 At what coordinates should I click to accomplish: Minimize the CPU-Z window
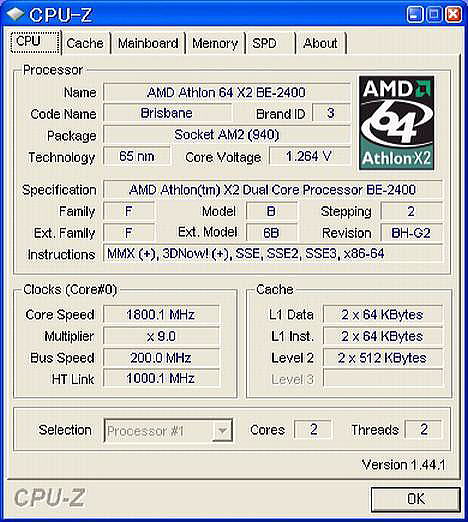click(415, 14)
